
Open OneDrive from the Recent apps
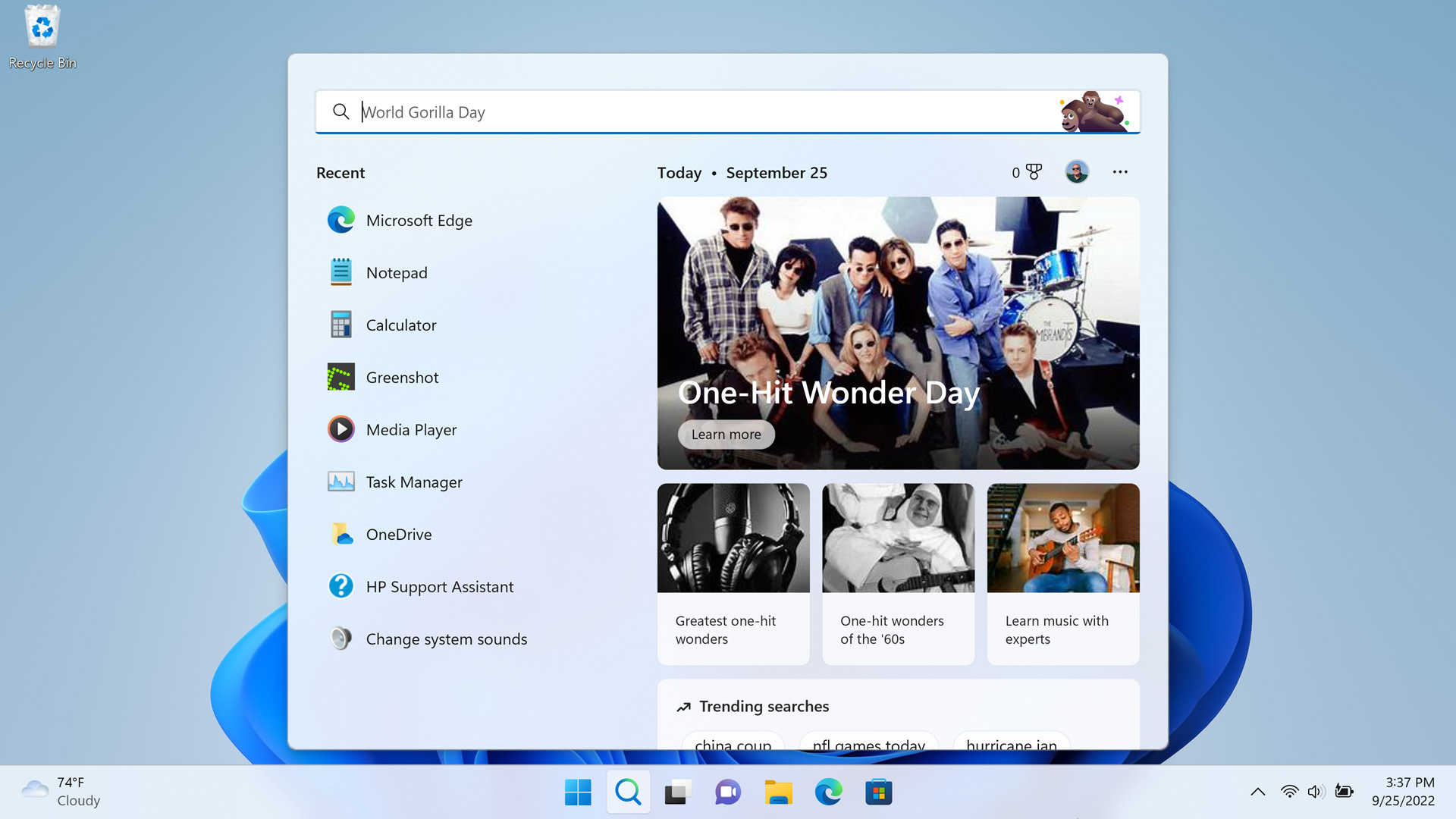point(398,535)
